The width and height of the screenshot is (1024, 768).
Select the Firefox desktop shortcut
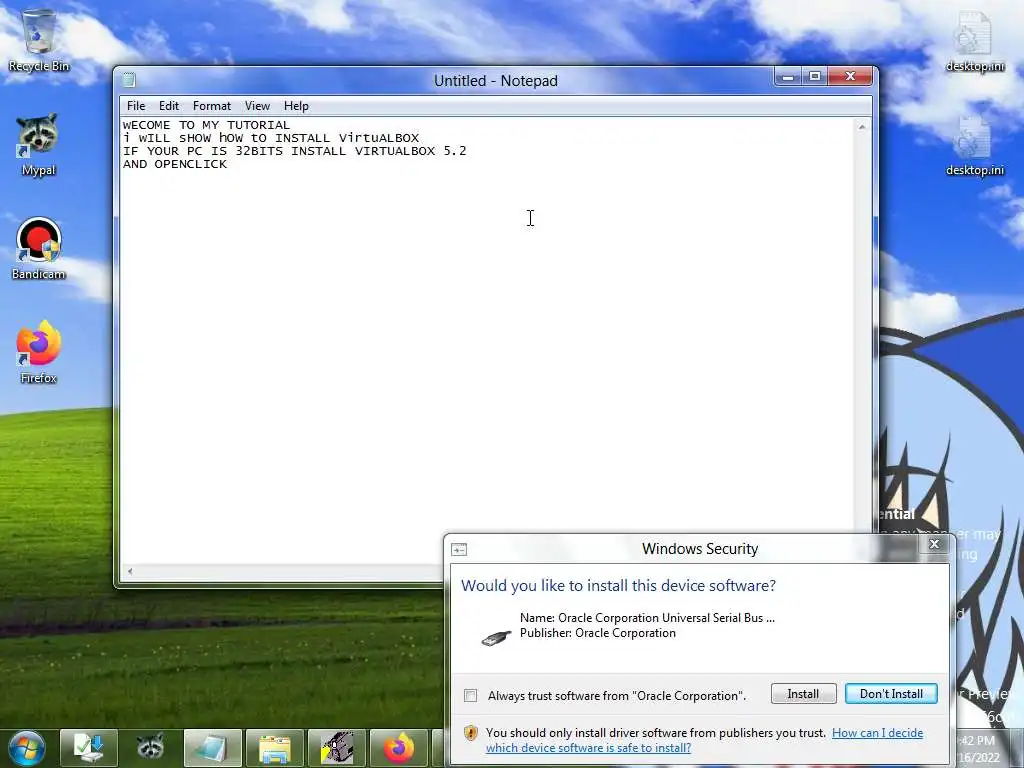pyautogui.click(x=39, y=351)
